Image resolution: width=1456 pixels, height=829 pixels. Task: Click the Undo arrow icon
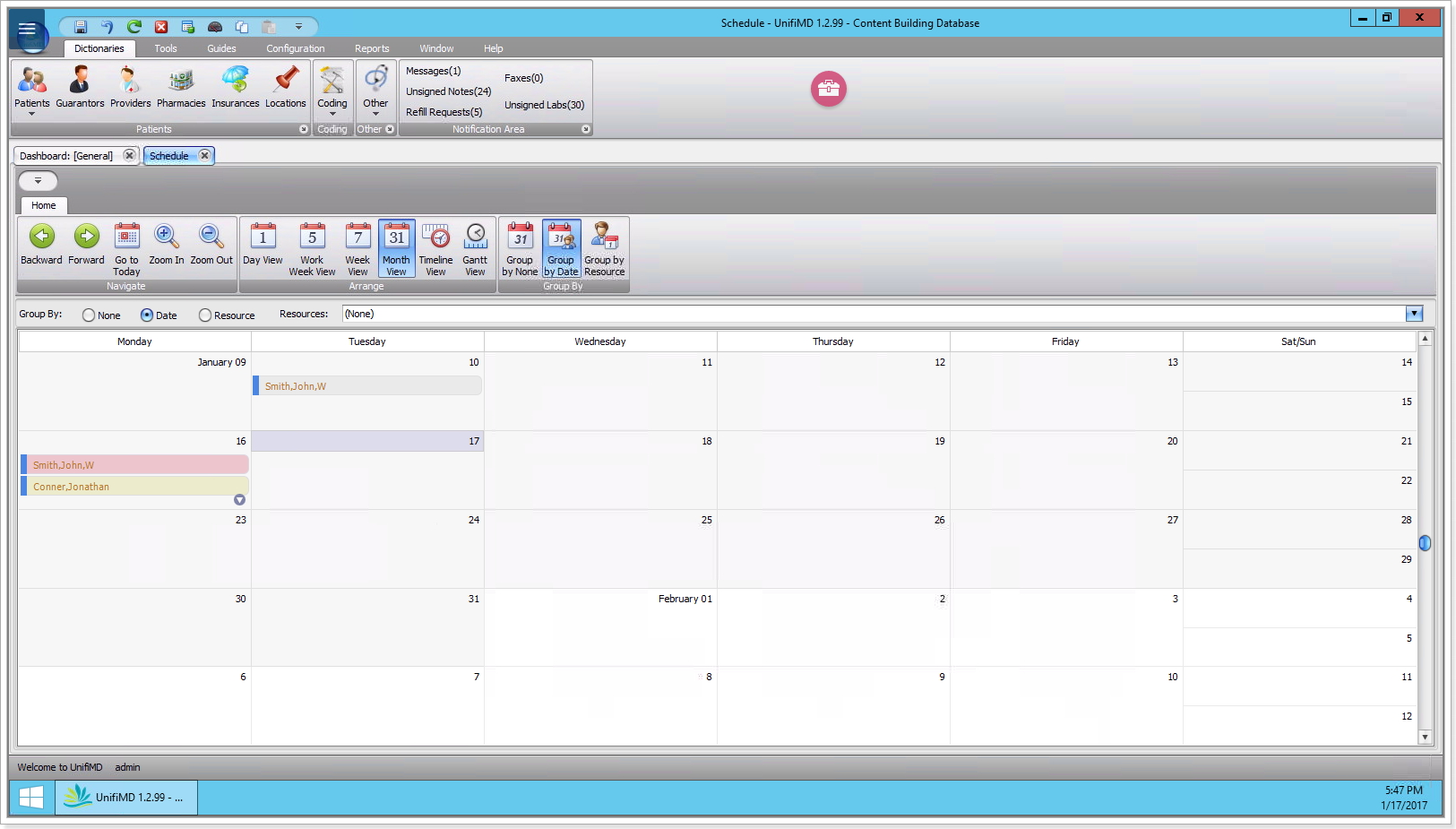tap(108, 27)
